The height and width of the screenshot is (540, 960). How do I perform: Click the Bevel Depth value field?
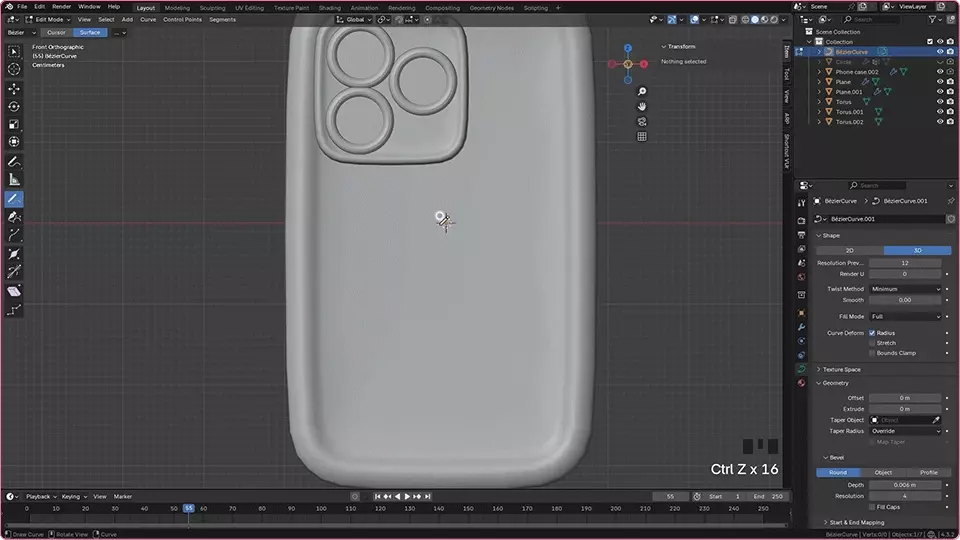coord(905,485)
